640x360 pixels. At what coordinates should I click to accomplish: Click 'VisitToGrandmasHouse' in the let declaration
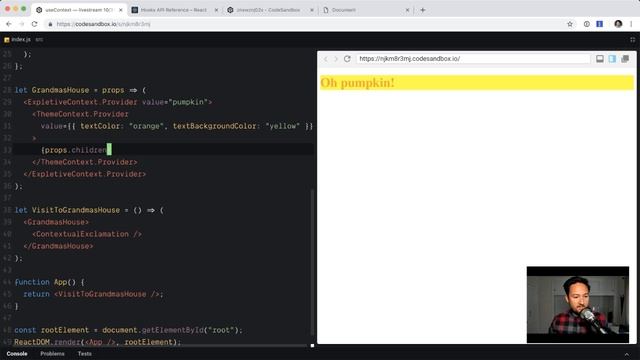coord(76,210)
